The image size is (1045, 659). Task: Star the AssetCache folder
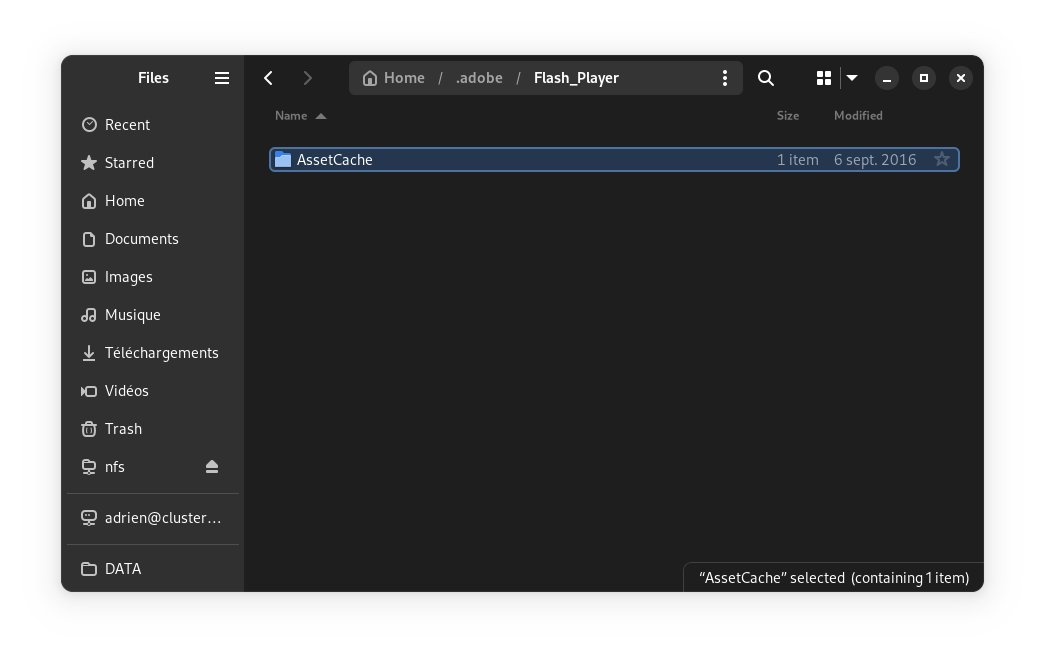pos(942,159)
